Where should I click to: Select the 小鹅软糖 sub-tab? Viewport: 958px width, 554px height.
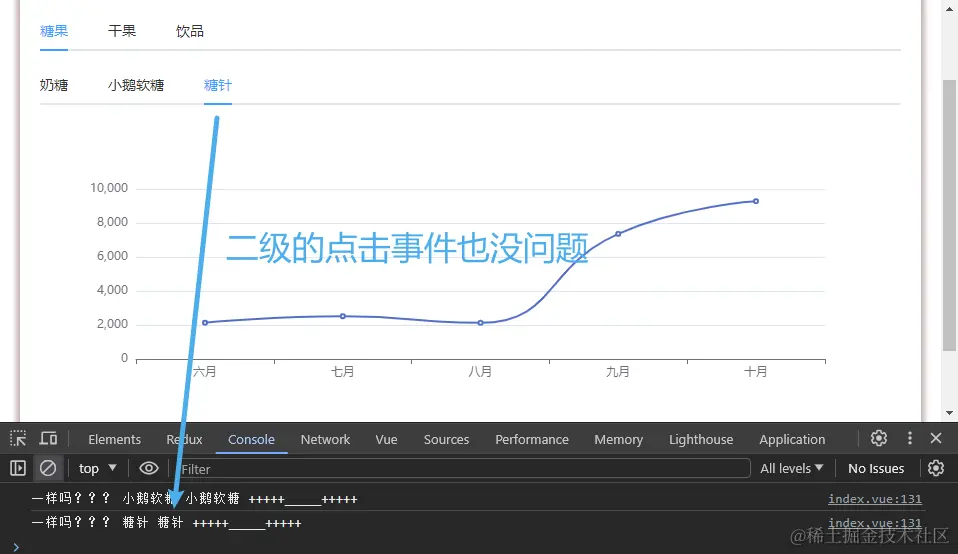point(136,85)
